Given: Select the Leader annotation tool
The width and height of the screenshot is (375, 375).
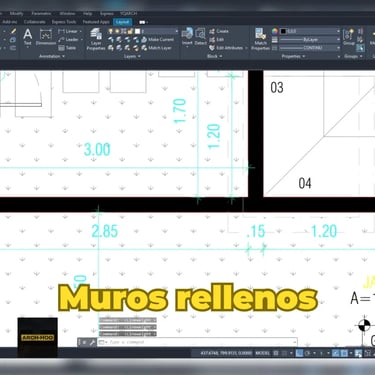Looking at the screenshot, I should point(69,40).
